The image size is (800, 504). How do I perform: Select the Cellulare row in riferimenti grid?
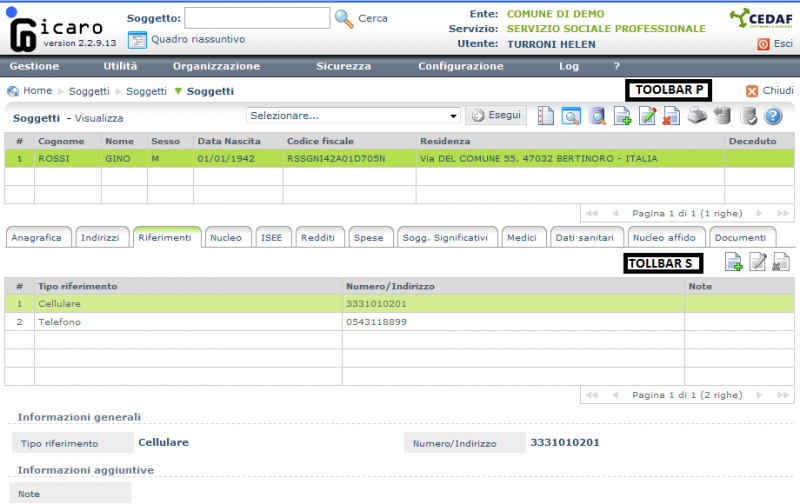[399, 304]
